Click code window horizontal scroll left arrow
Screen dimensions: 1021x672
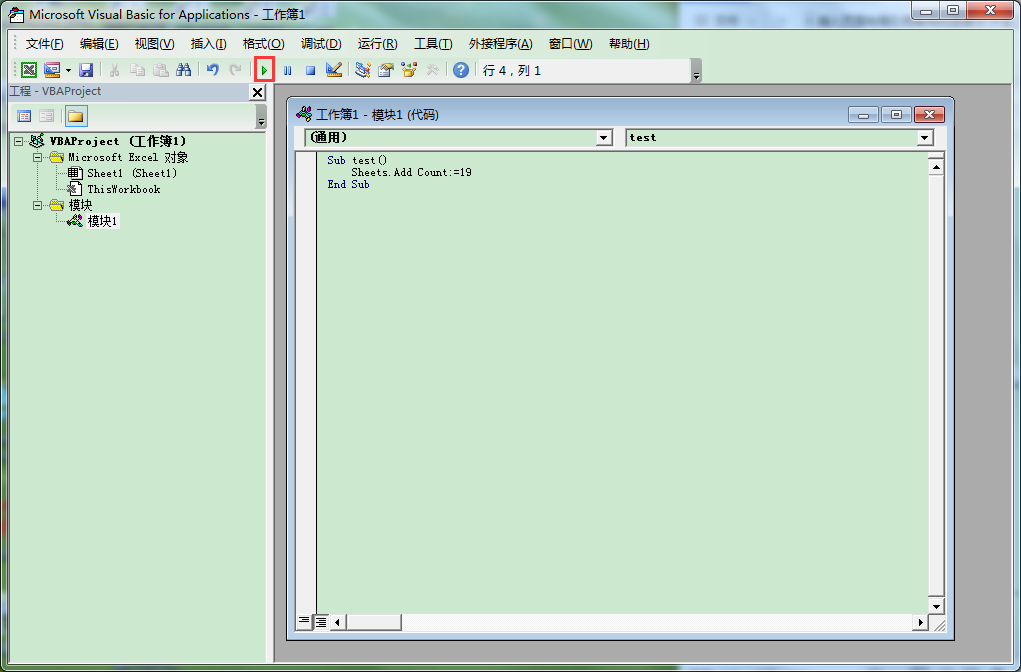pos(337,623)
